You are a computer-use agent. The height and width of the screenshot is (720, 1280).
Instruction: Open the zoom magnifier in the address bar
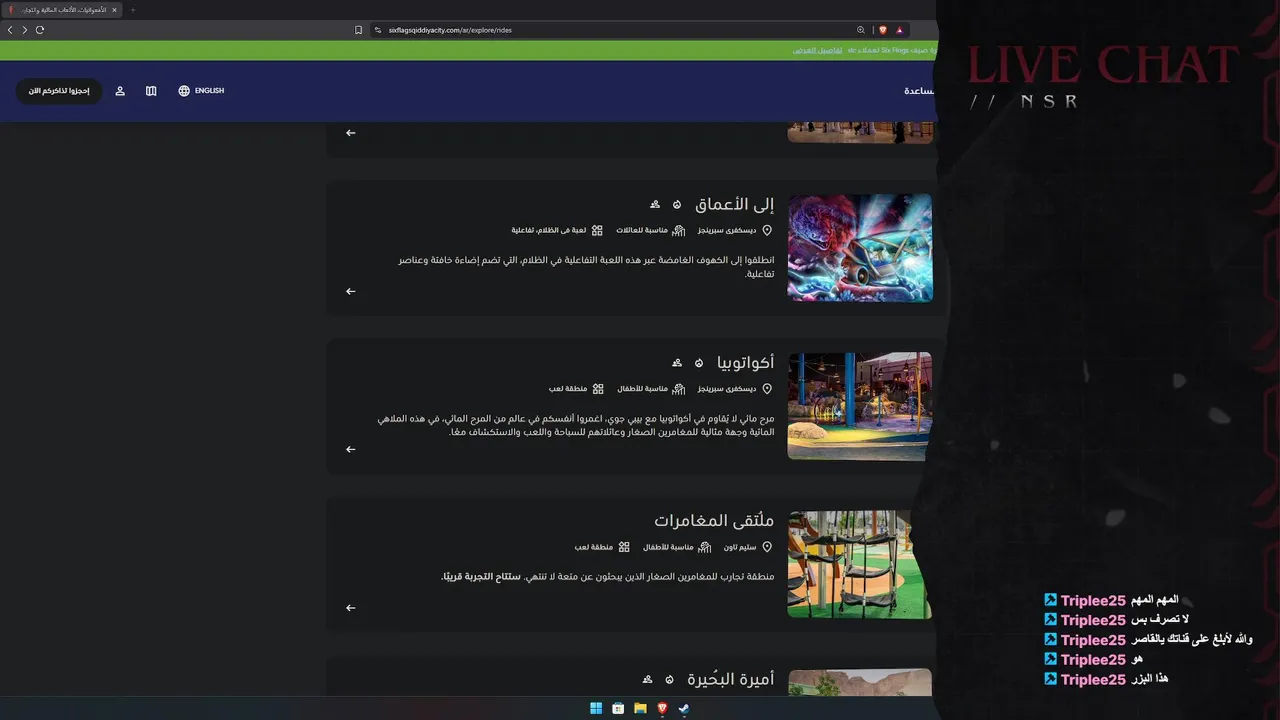pos(861,30)
